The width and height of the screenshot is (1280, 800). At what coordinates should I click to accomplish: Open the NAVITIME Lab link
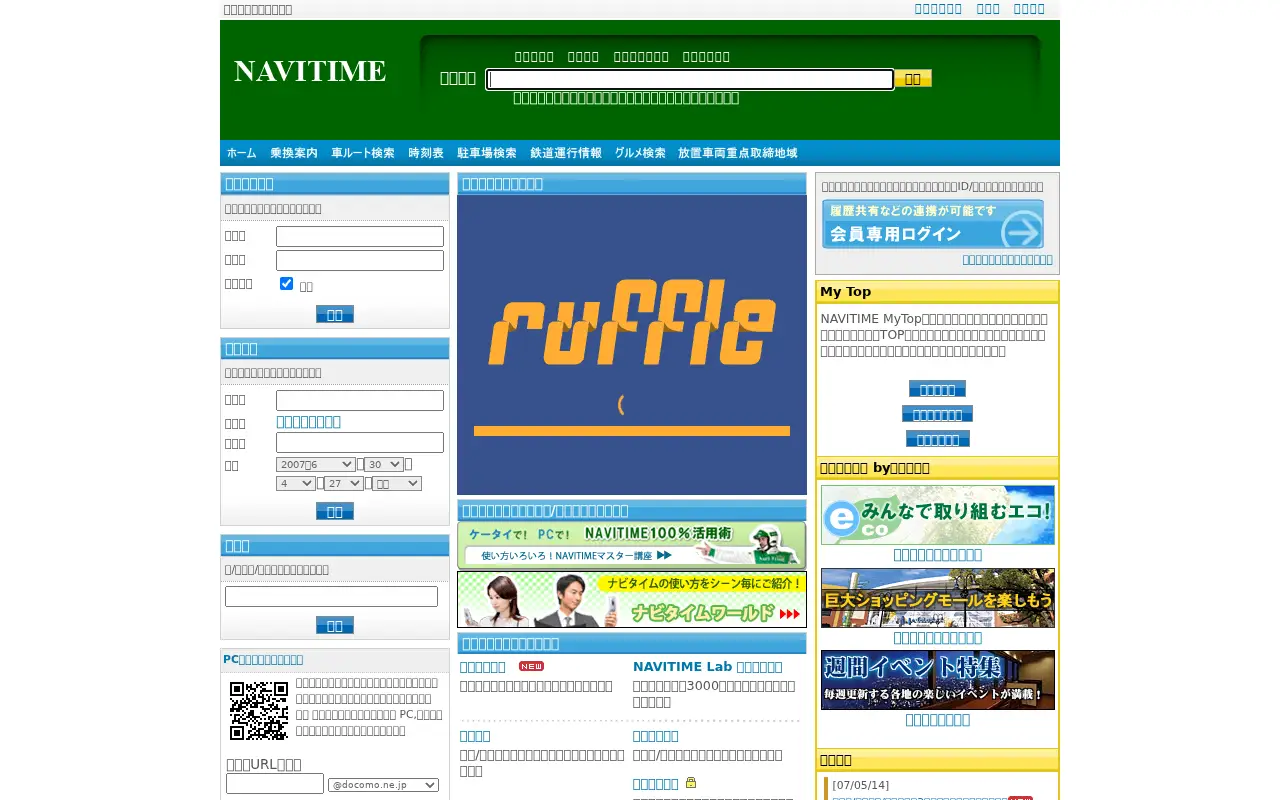point(707,666)
